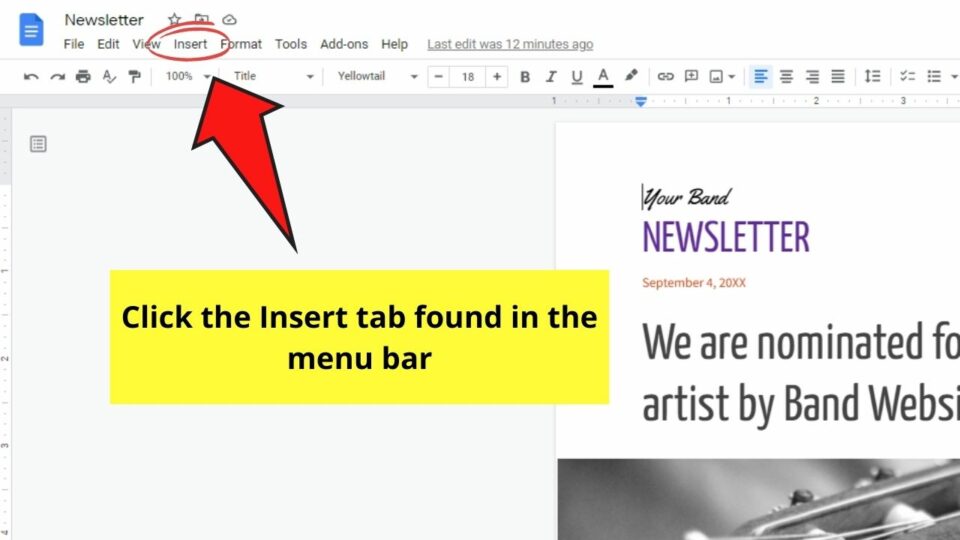Viewport: 960px width, 540px height.
Task: Center align the text
Action: (x=786, y=77)
